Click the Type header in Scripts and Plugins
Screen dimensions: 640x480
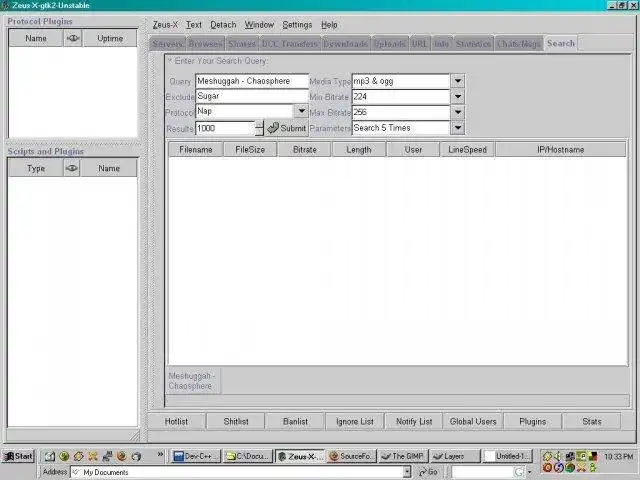click(36, 168)
